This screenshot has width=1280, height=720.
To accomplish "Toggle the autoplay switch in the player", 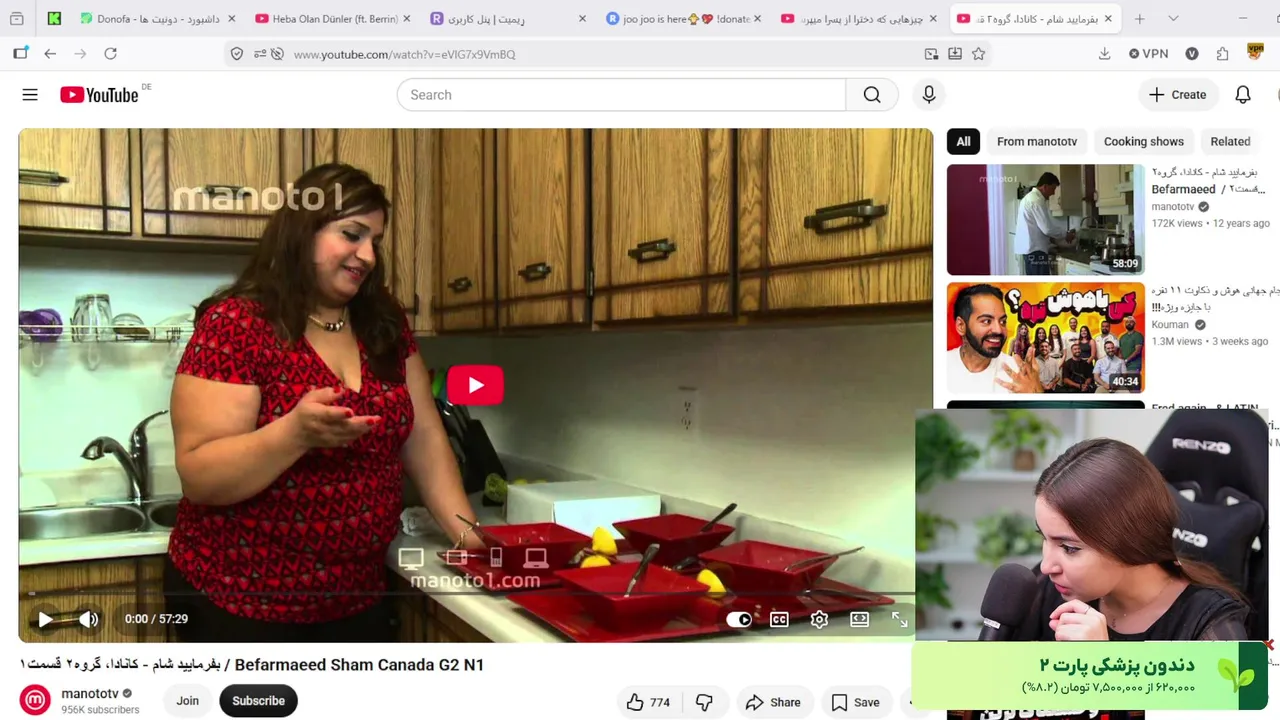I will click(739, 620).
